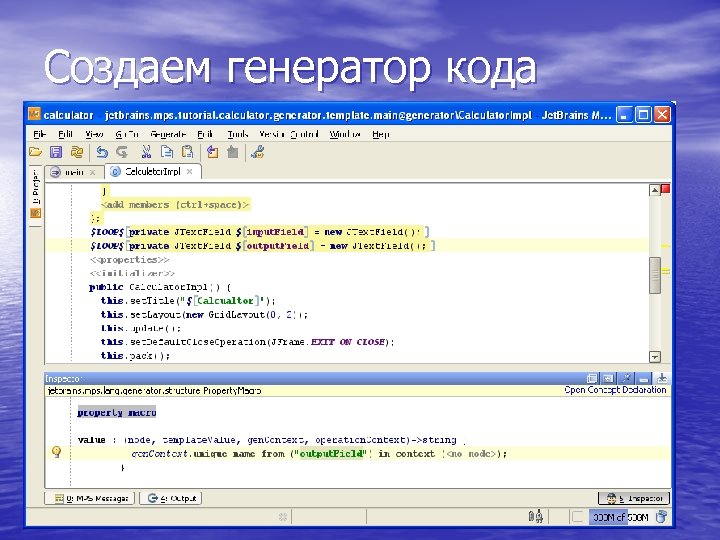Open the View menu
The width and height of the screenshot is (720, 540).
pyautogui.click(x=94, y=134)
